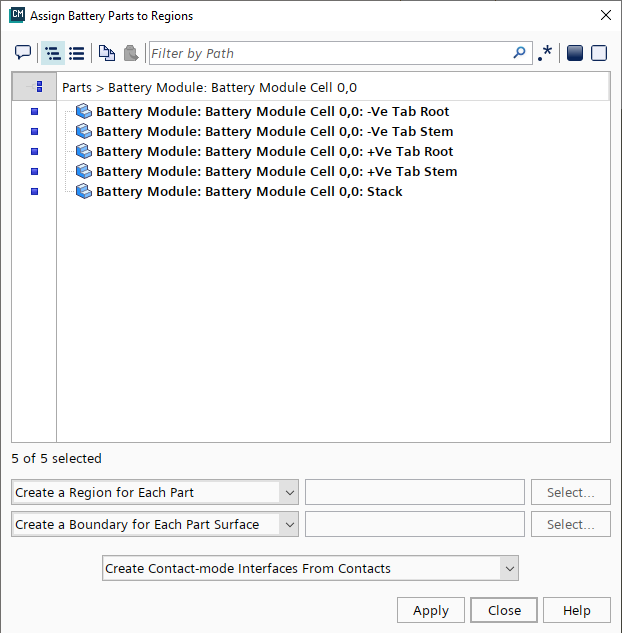The height and width of the screenshot is (633, 622).
Task: Toggle the regex filter asterisk icon
Action: [545, 53]
